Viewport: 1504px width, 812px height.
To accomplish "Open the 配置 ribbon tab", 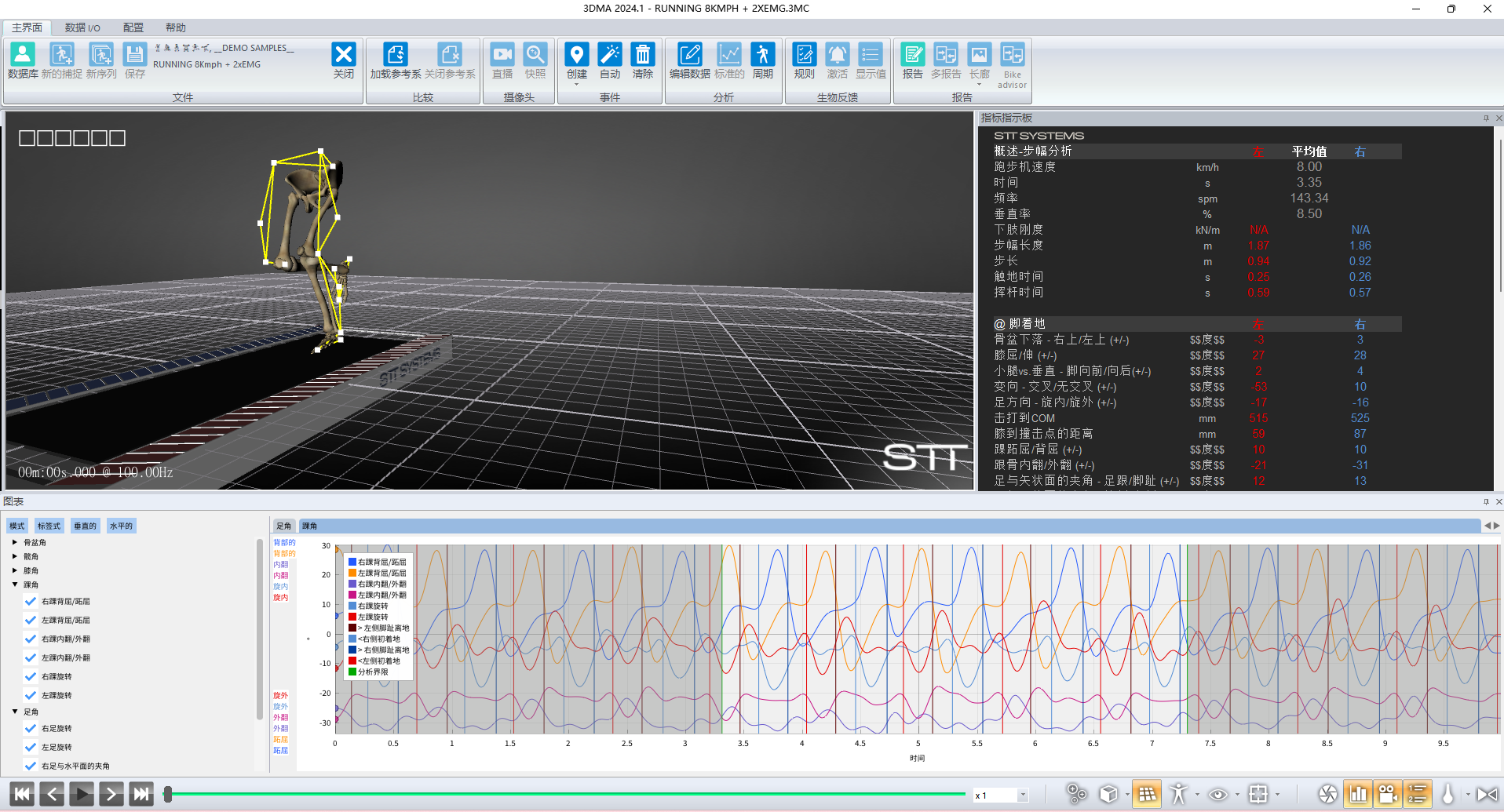I will click(x=133, y=27).
